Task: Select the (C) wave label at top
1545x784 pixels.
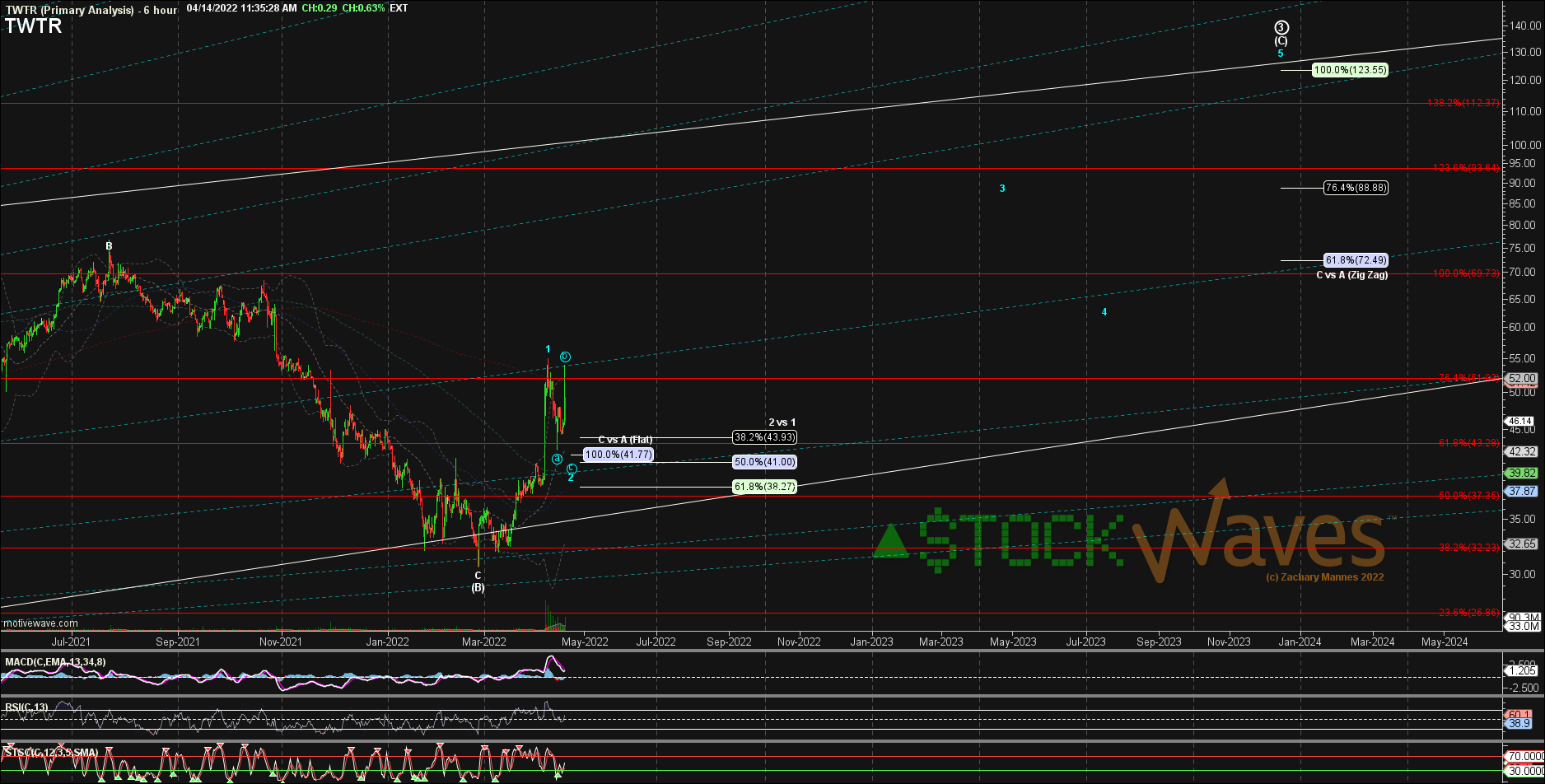Action: point(1281,41)
